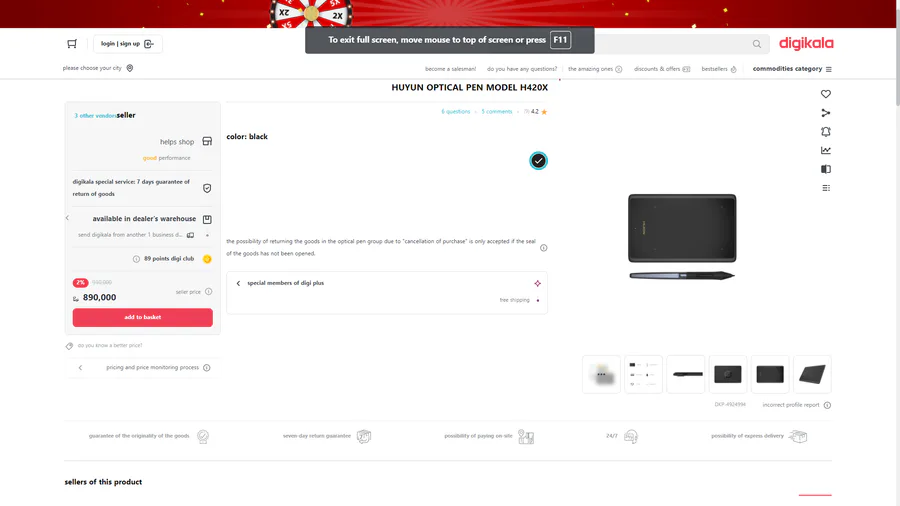
Task: Click the delivery truck icon by send digikala
Action: click(191, 235)
